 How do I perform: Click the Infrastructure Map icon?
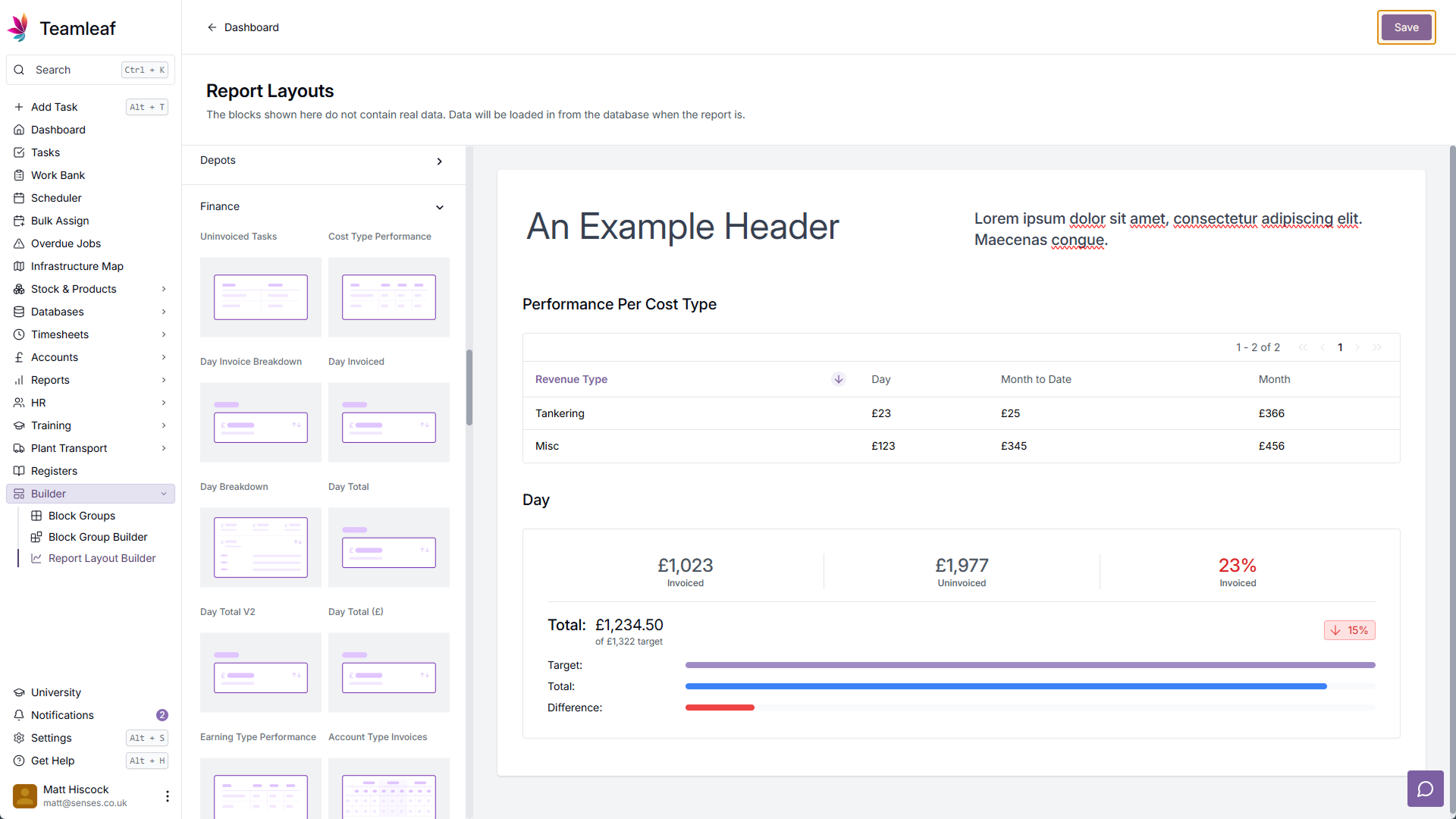click(x=20, y=266)
